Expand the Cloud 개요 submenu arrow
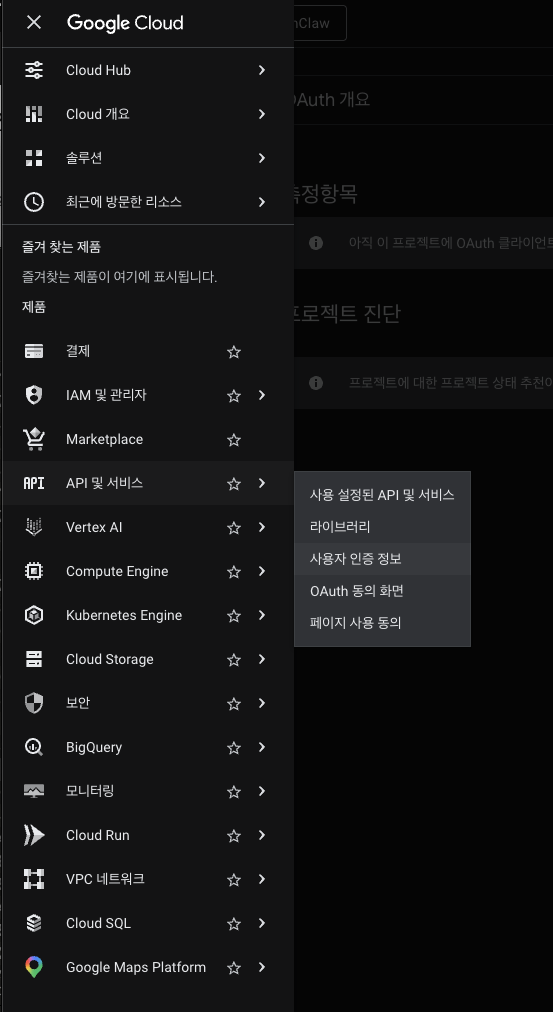This screenshot has width=553, height=1012. point(261,114)
